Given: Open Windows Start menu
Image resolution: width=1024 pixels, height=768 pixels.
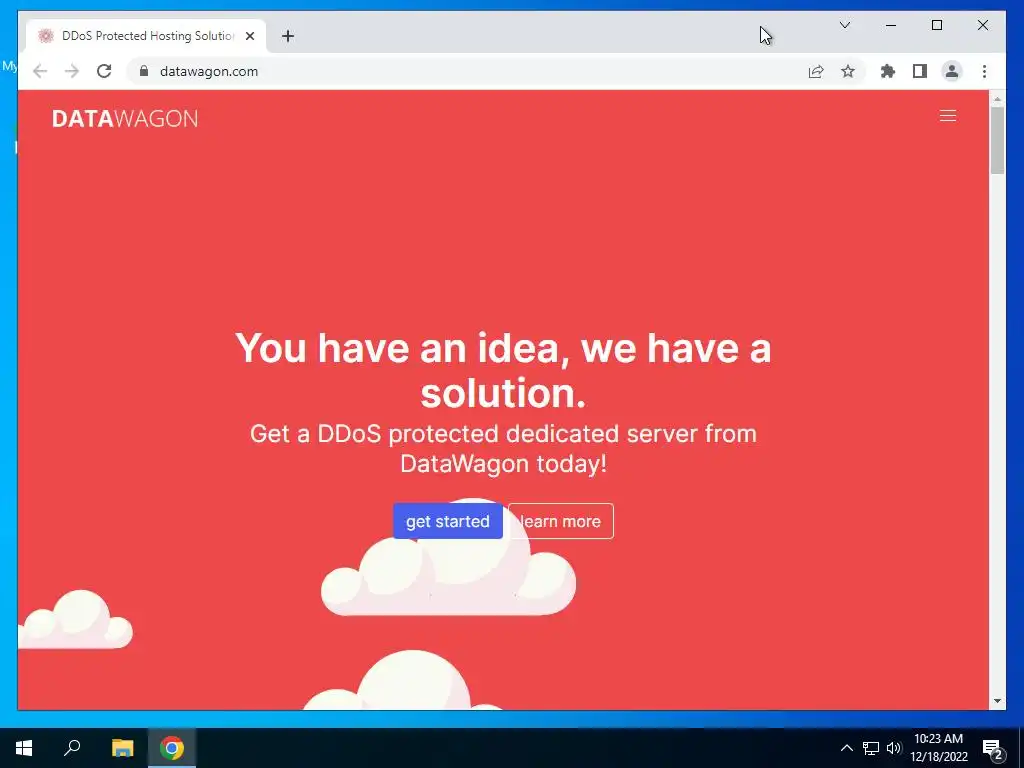Looking at the screenshot, I should (24, 748).
